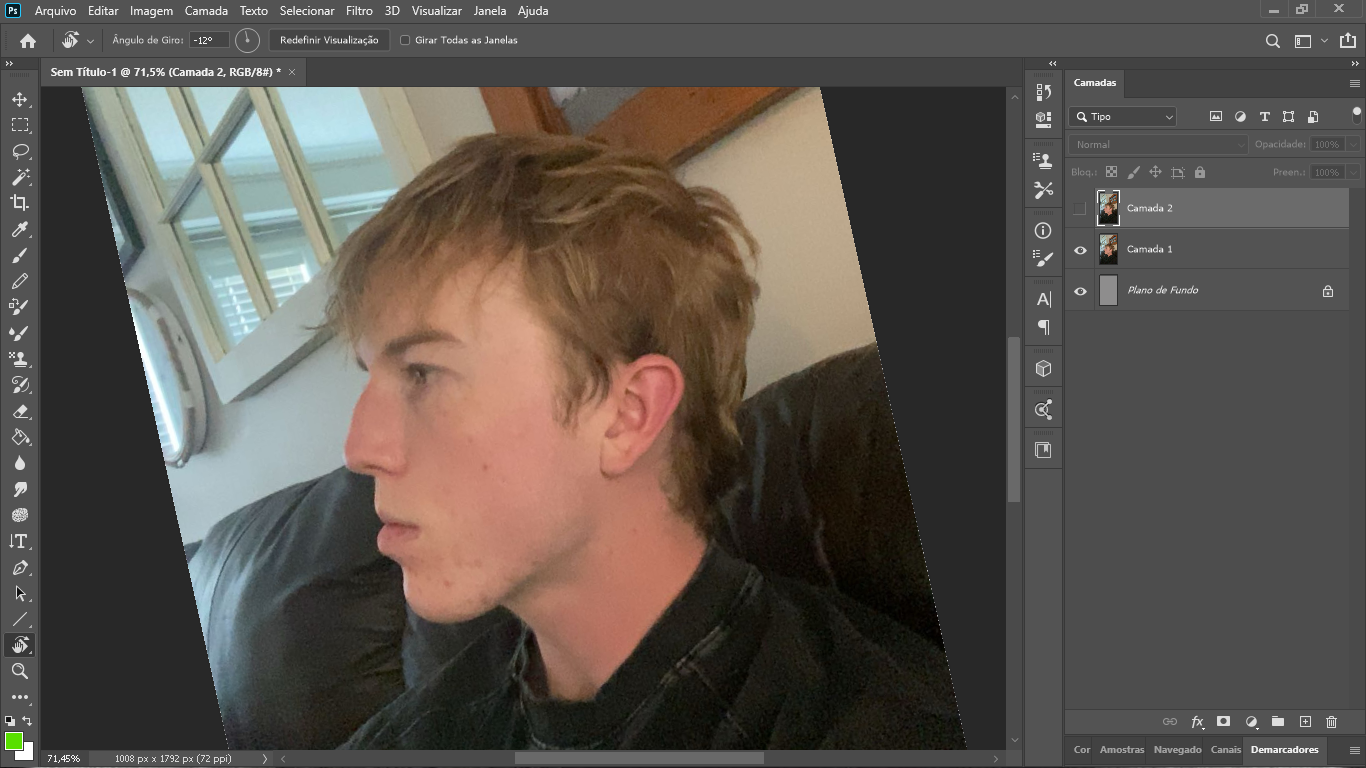Delete layer with the trash icon
1366x768 pixels.
[1331, 722]
